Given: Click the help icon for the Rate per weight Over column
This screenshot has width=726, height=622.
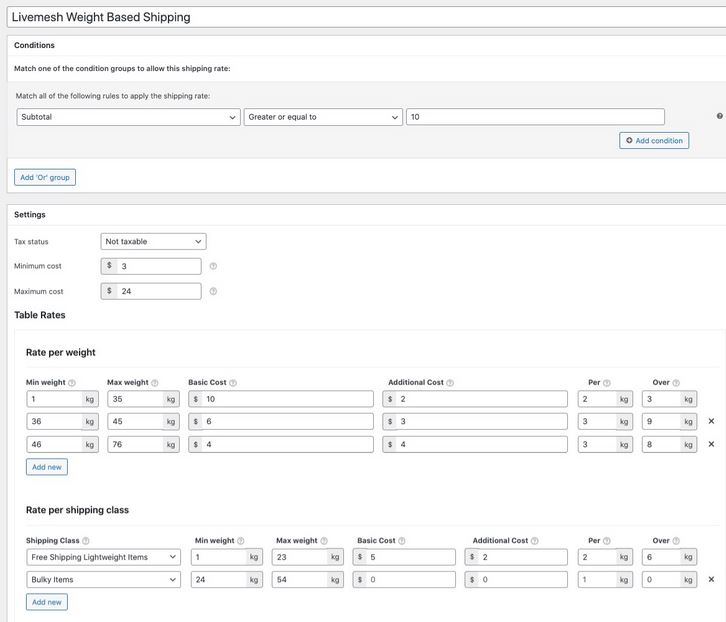Looking at the screenshot, I should (x=676, y=383).
